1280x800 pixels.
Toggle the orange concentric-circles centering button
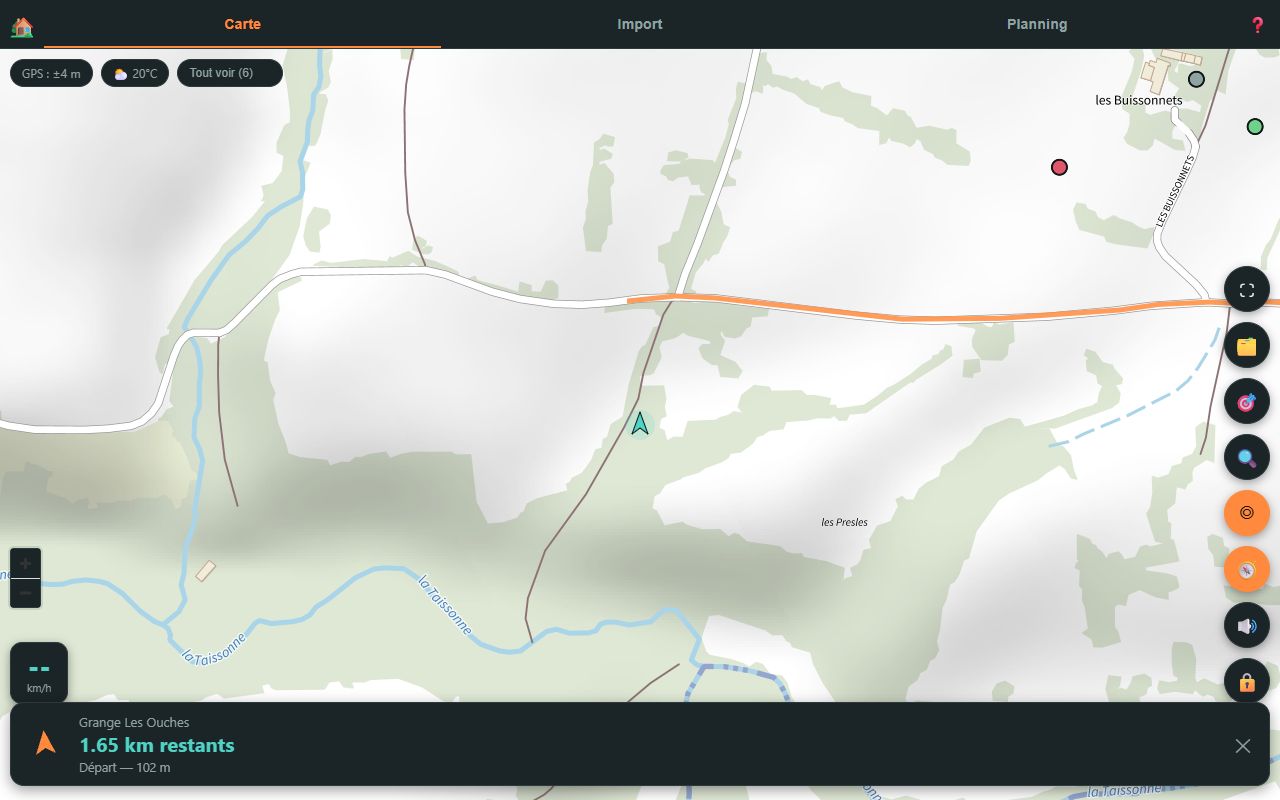click(x=1247, y=513)
